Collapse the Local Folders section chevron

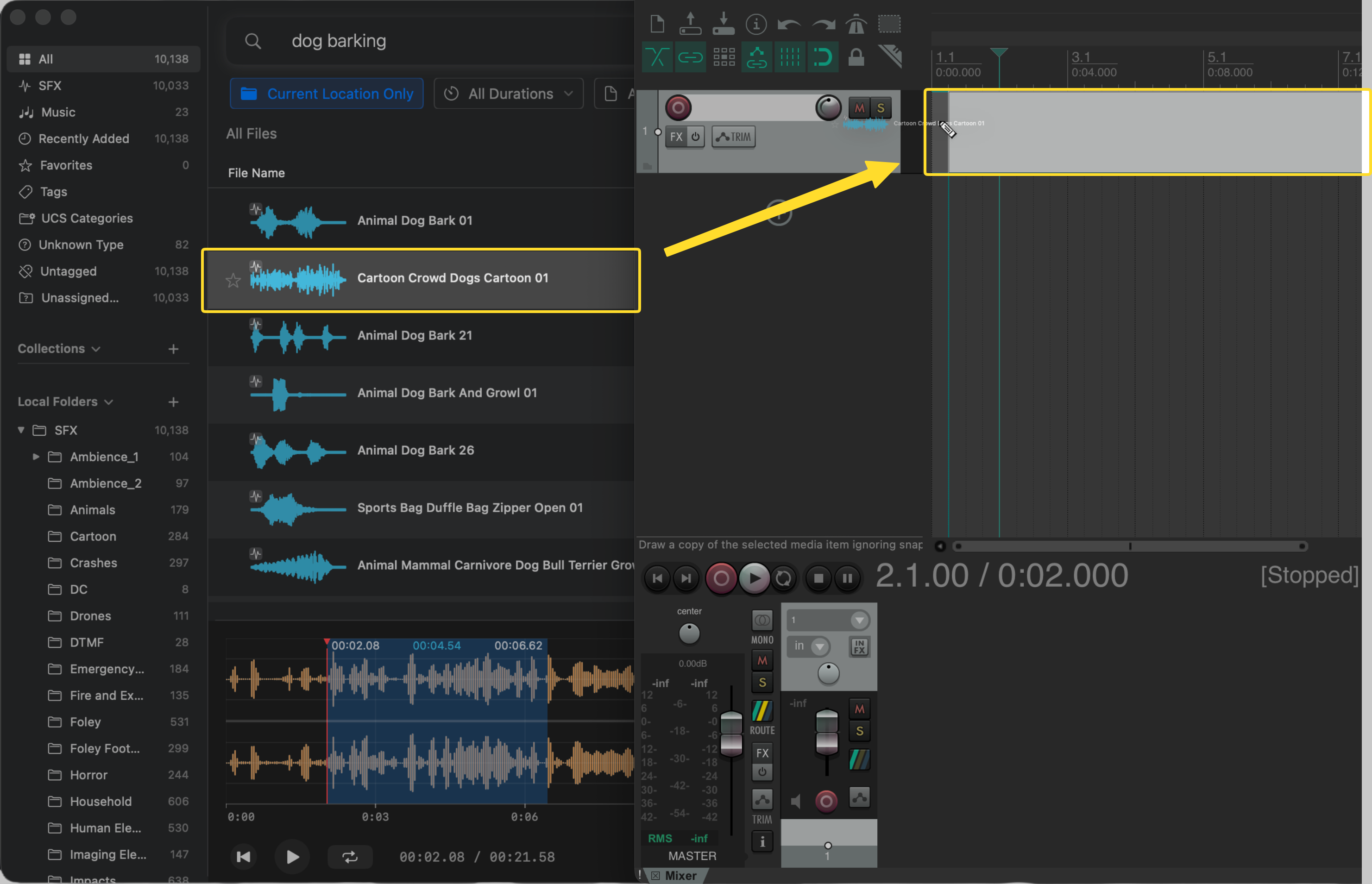click(108, 402)
